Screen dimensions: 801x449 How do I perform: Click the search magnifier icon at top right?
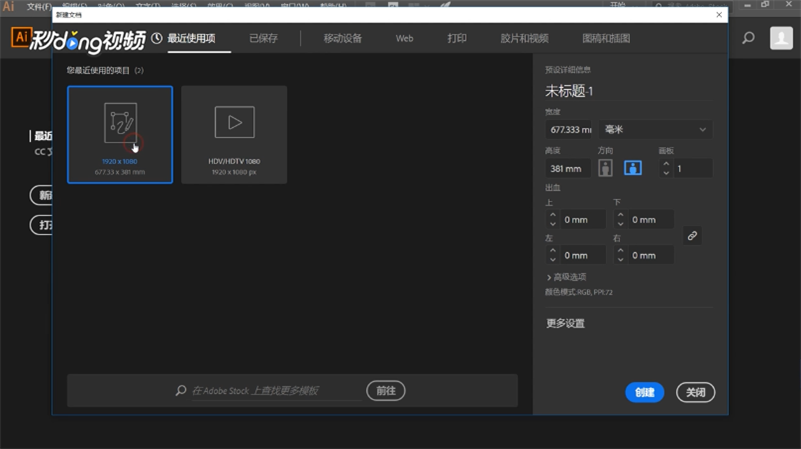[748, 38]
